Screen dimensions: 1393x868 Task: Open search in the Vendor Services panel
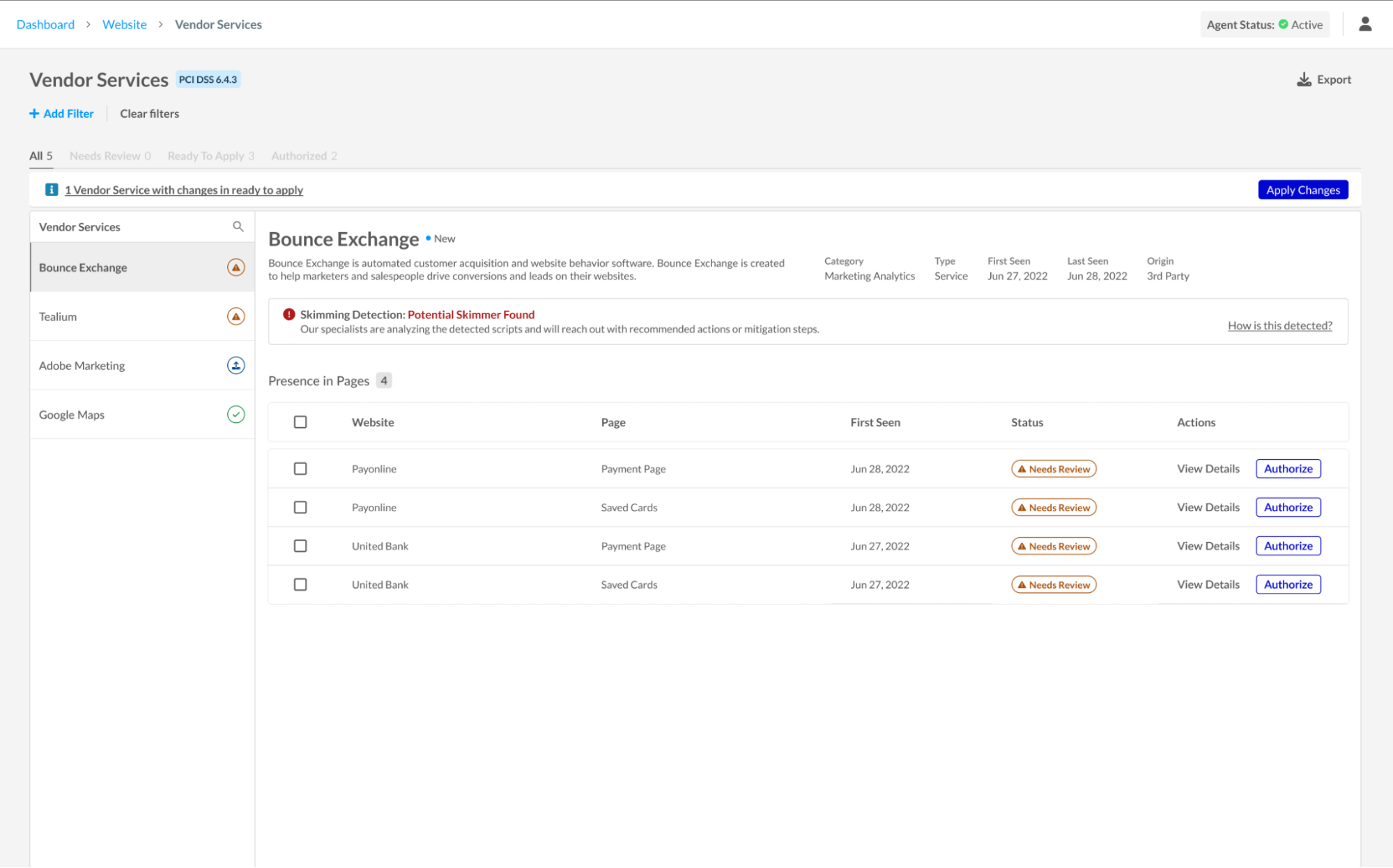[x=238, y=226]
